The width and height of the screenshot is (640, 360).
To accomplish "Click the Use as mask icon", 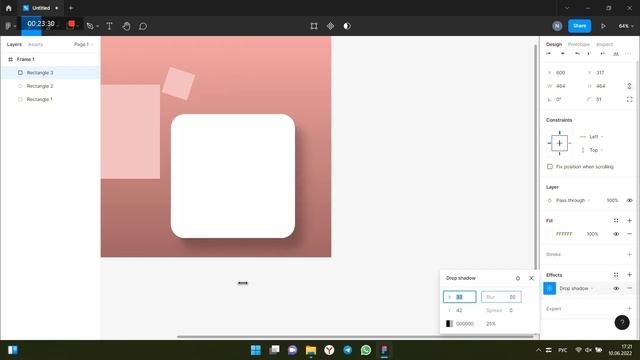I will [x=347, y=26].
